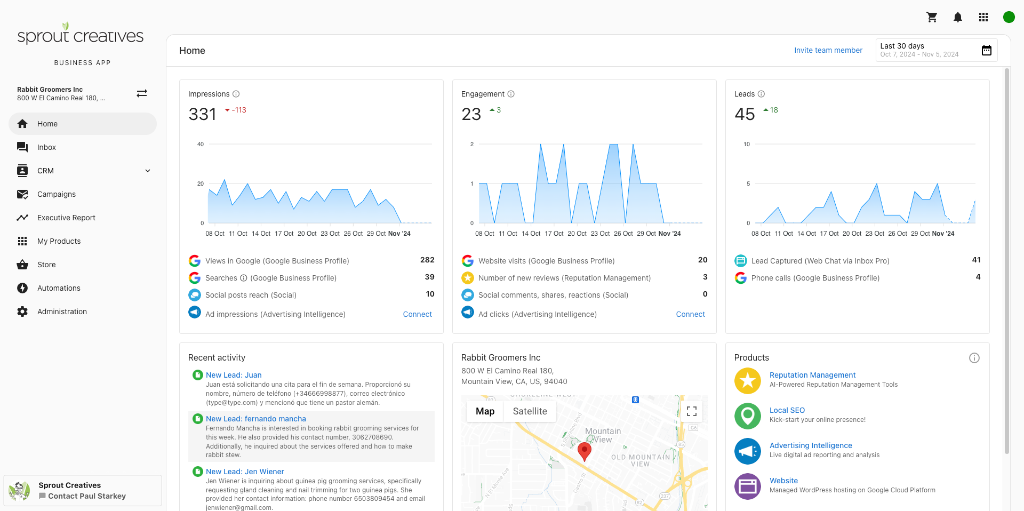Open Inbox in sidebar
This screenshot has height=511, width=1024.
[82, 147]
